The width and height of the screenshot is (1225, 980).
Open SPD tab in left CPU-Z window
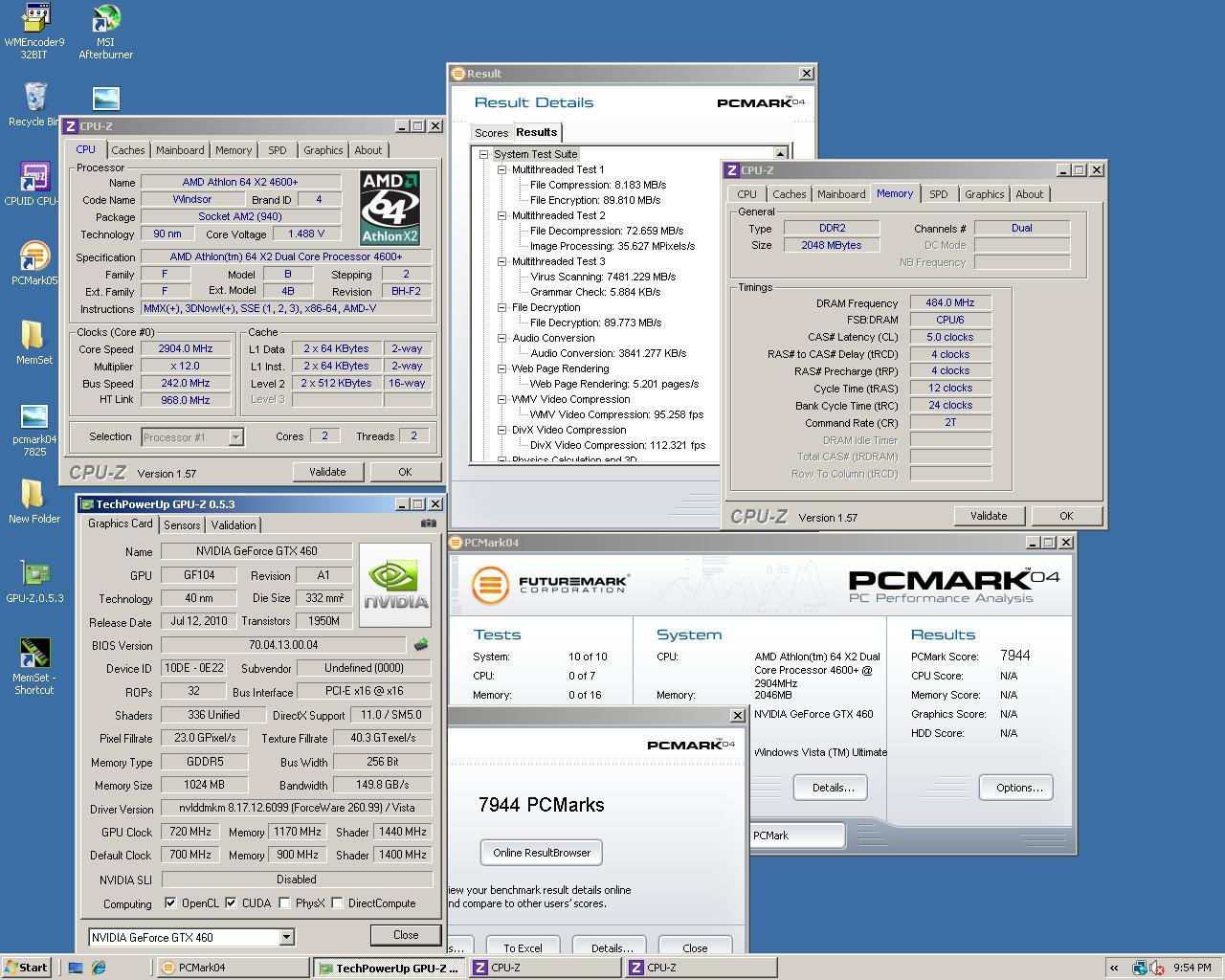click(277, 150)
